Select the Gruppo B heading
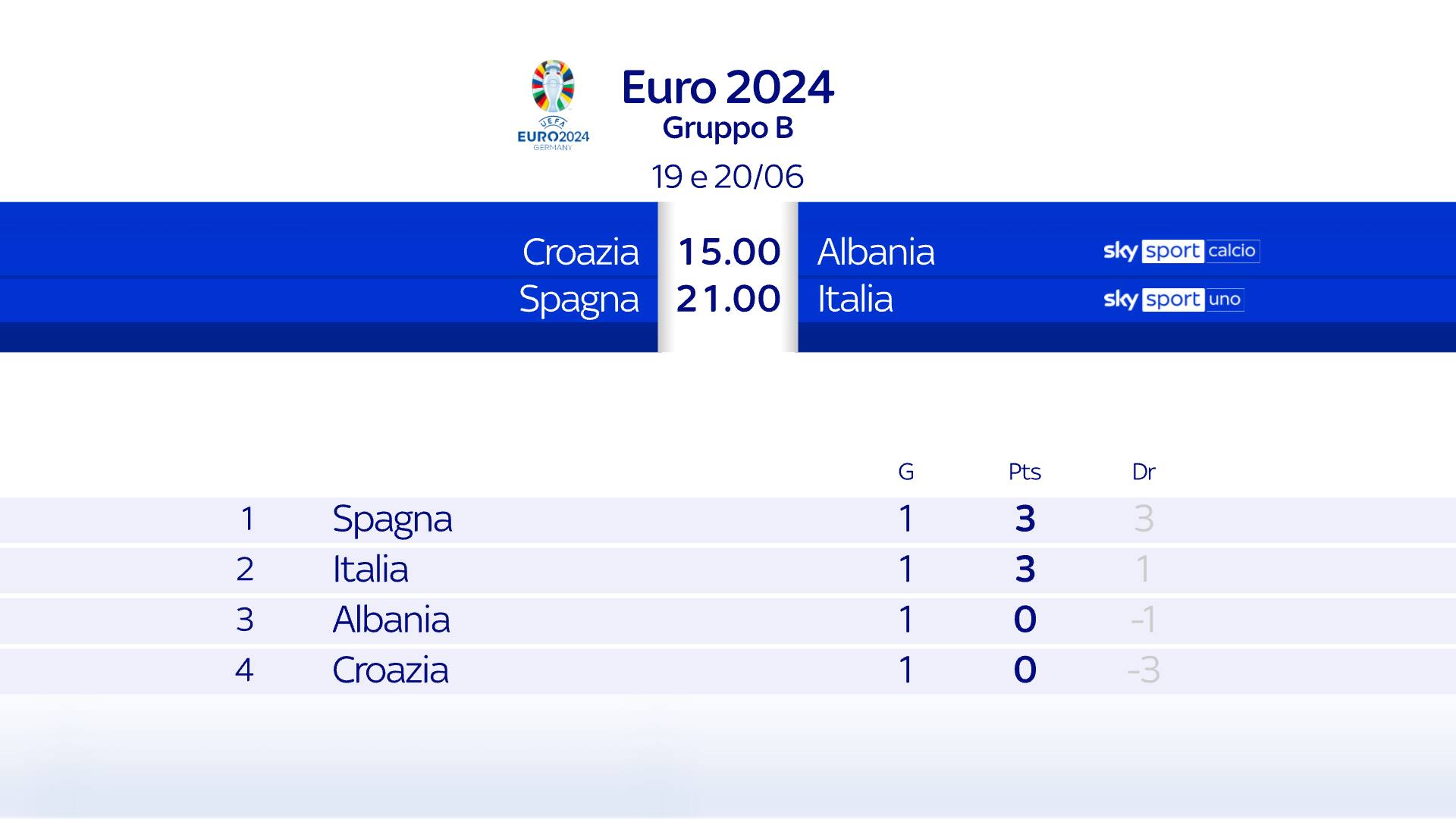 [x=727, y=128]
